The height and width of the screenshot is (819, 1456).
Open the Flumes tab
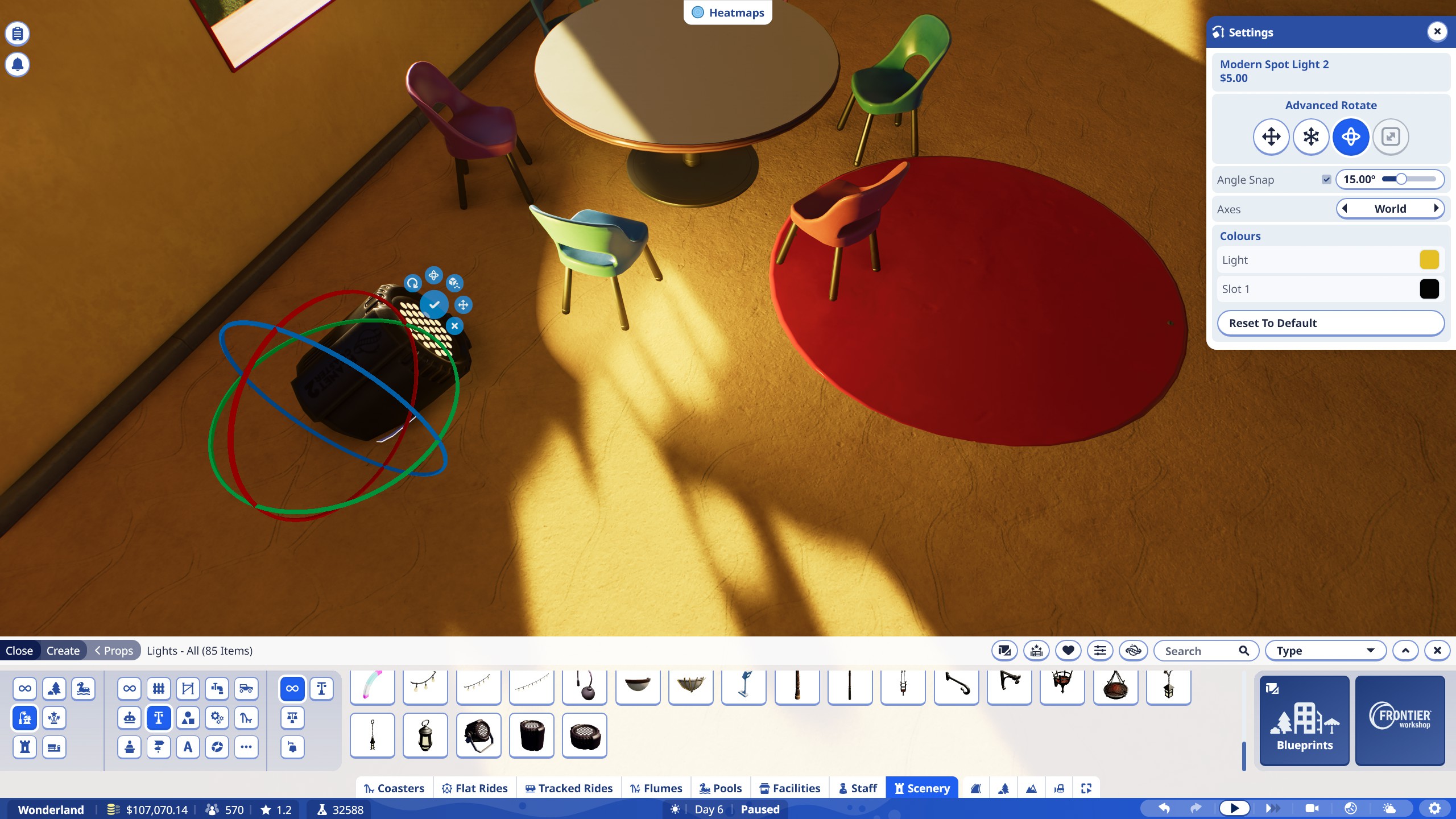coord(656,788)
